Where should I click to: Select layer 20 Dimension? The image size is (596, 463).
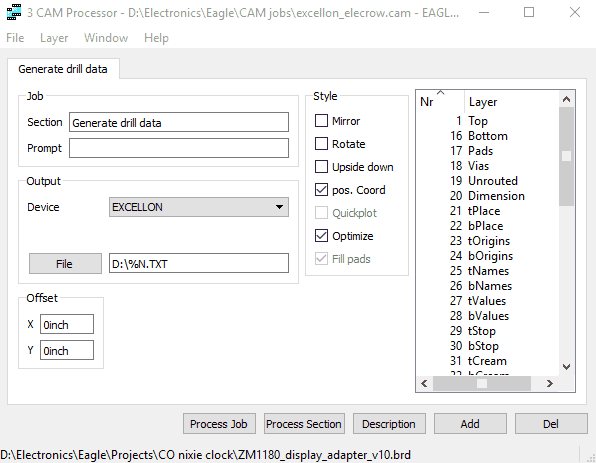pyautogui.click(x=488, y=196)
